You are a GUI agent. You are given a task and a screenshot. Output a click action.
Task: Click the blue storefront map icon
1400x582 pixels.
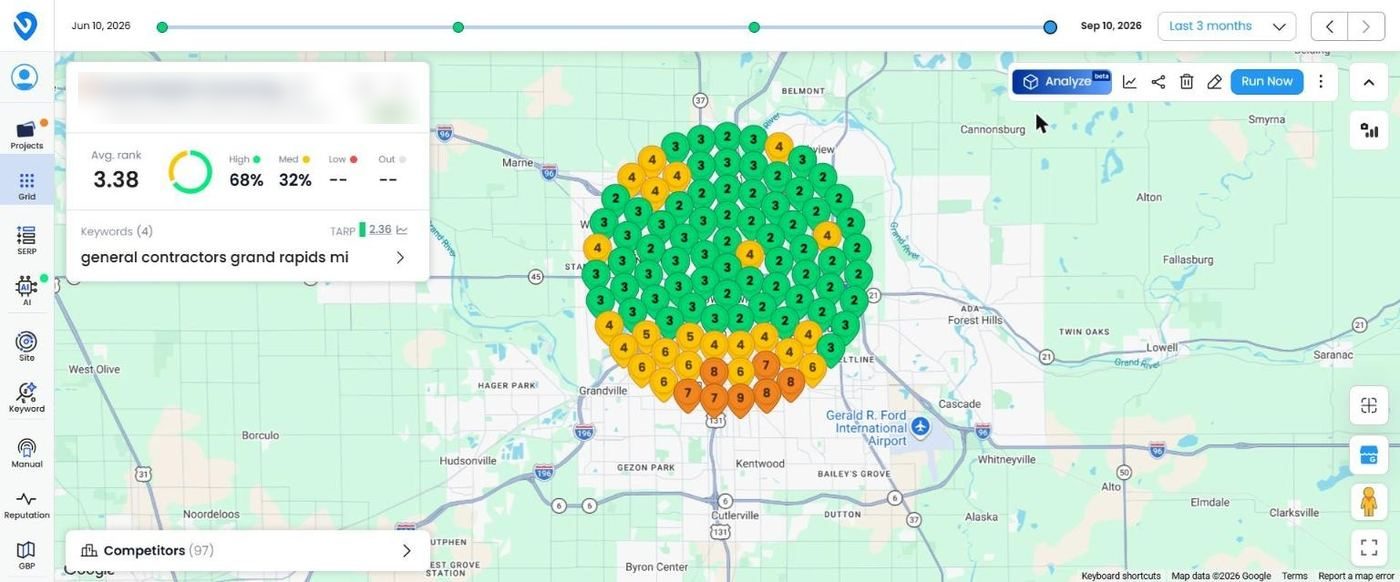click(x=1369, y=455)
